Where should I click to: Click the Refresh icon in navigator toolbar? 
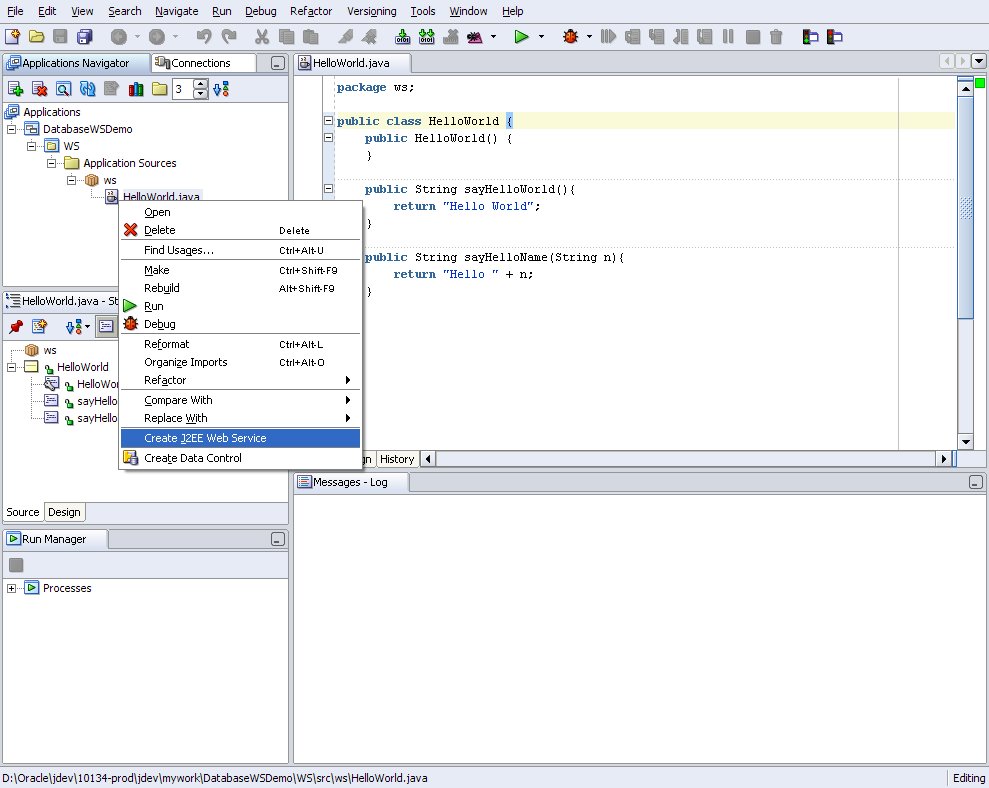(87, 89)
